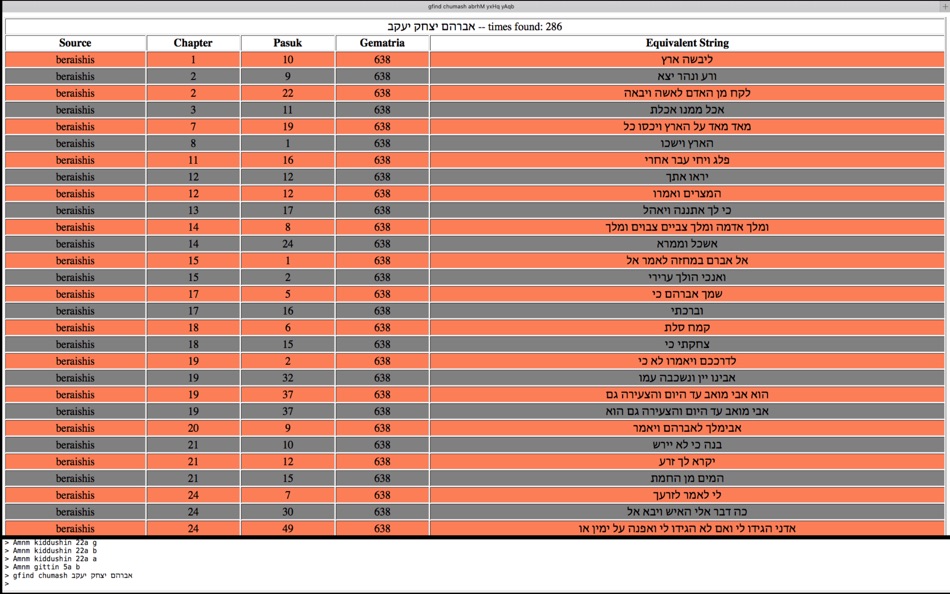Click the Hebrew string 'וברכתי'
The width and height of the screenshot is (950, 594).
point(687,311)
